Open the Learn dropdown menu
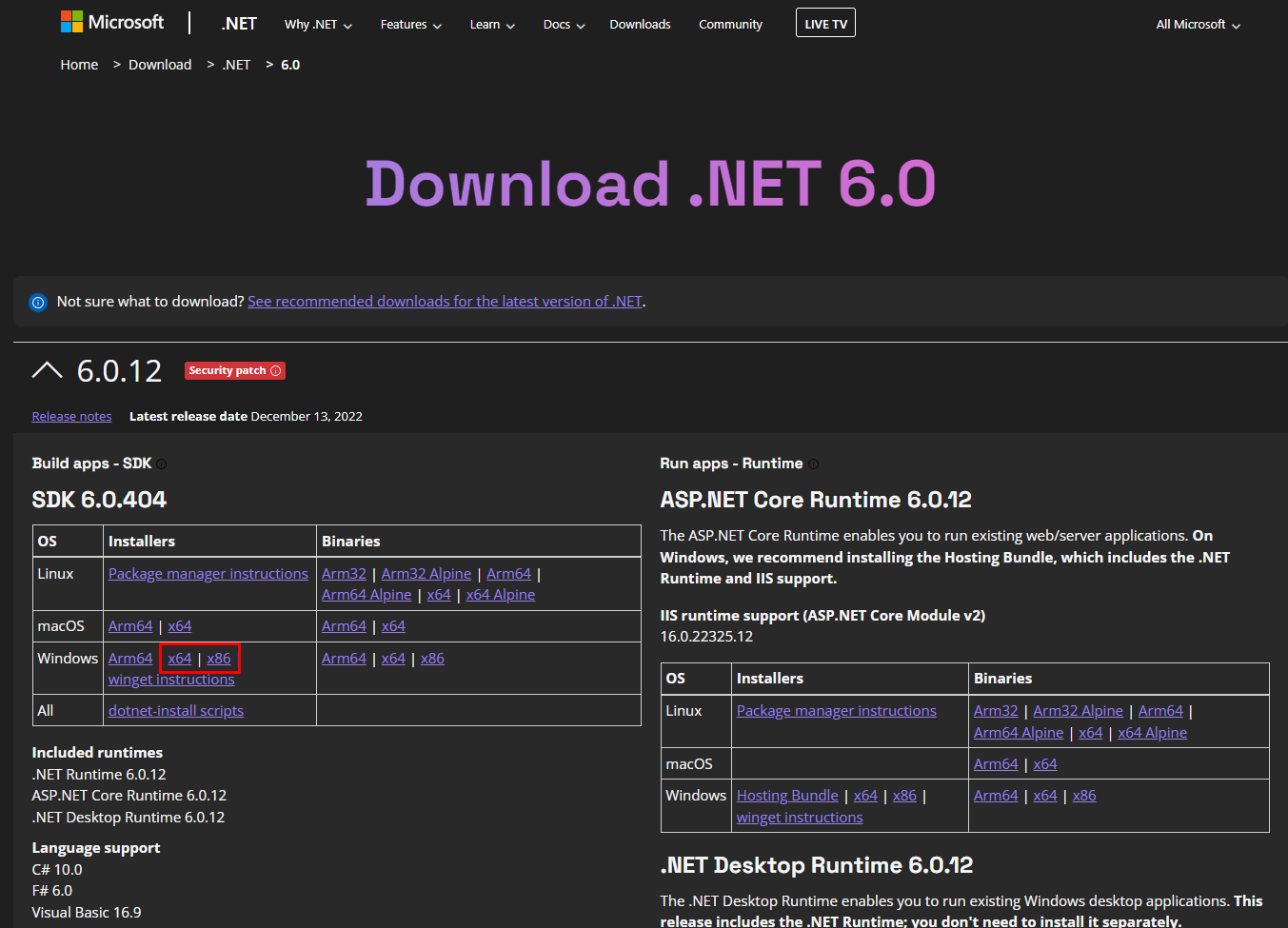The height and width of the screenshot is (928, 1288). coord(492,25)
